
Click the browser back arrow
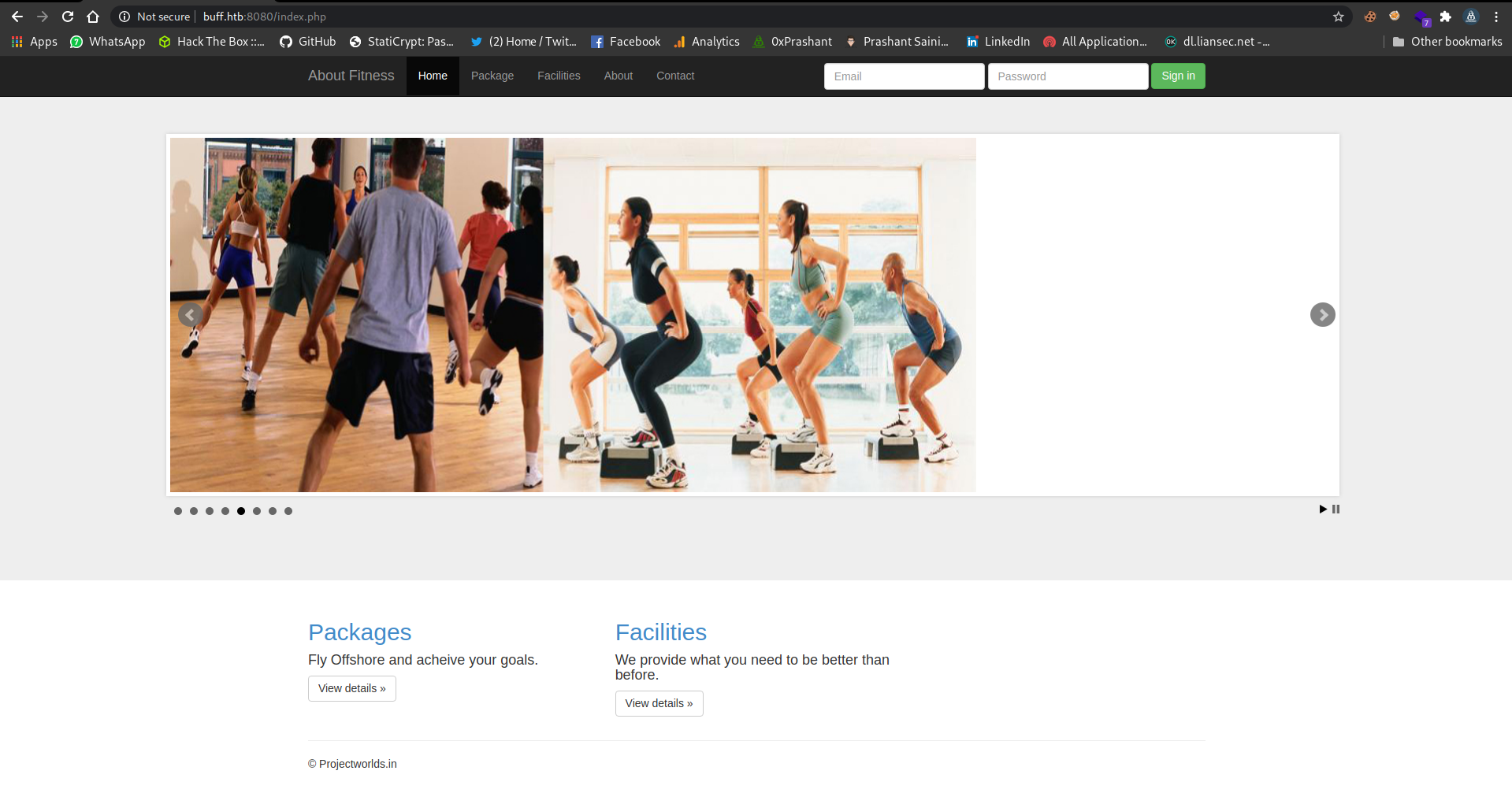(17, 17)
